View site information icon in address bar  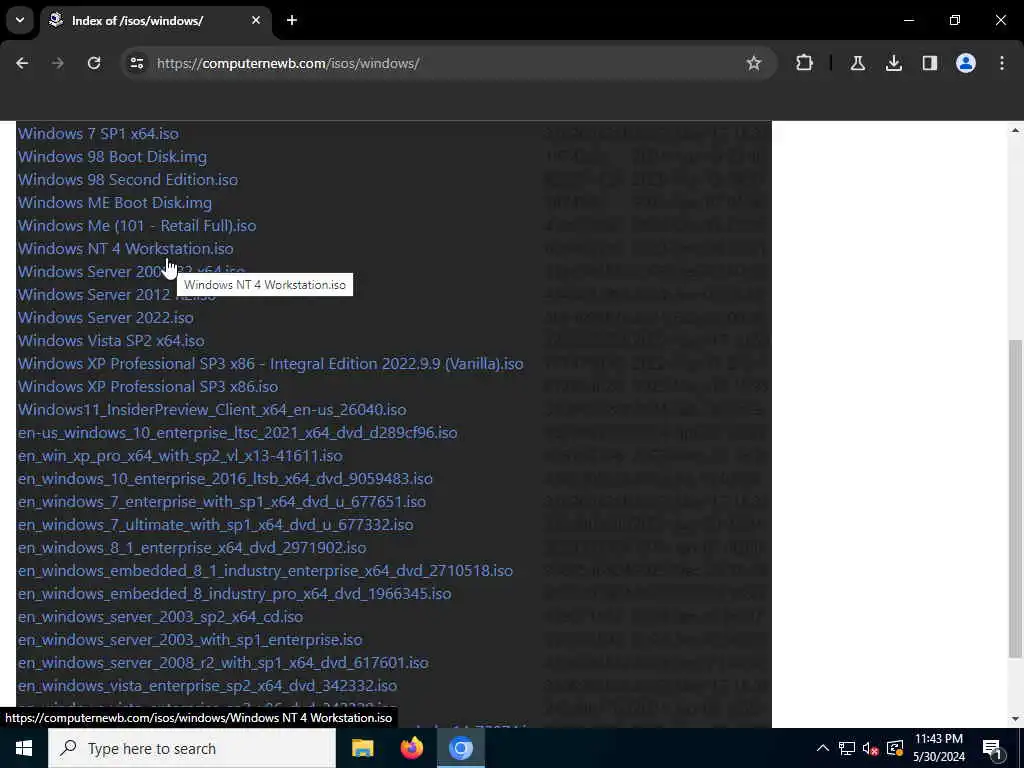pos(136,63)
